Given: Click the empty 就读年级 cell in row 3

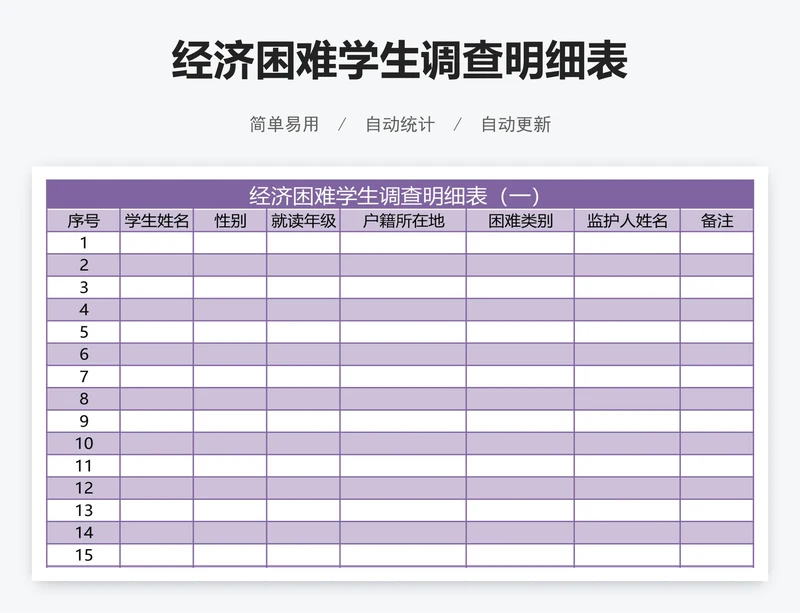Looking at the screenshot, I should click(303, 287).
